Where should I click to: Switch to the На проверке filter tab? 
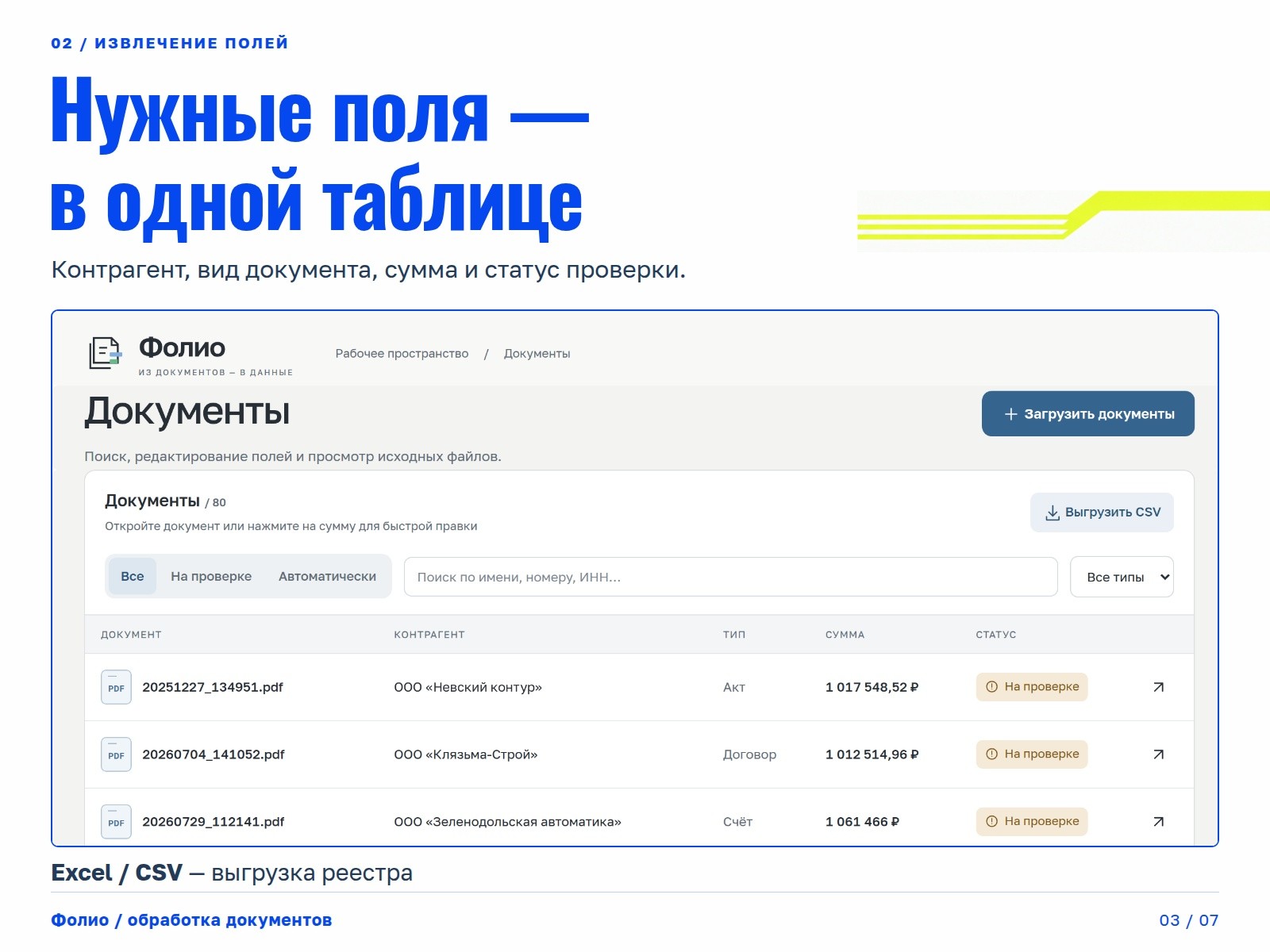click(x=211, y=576)
